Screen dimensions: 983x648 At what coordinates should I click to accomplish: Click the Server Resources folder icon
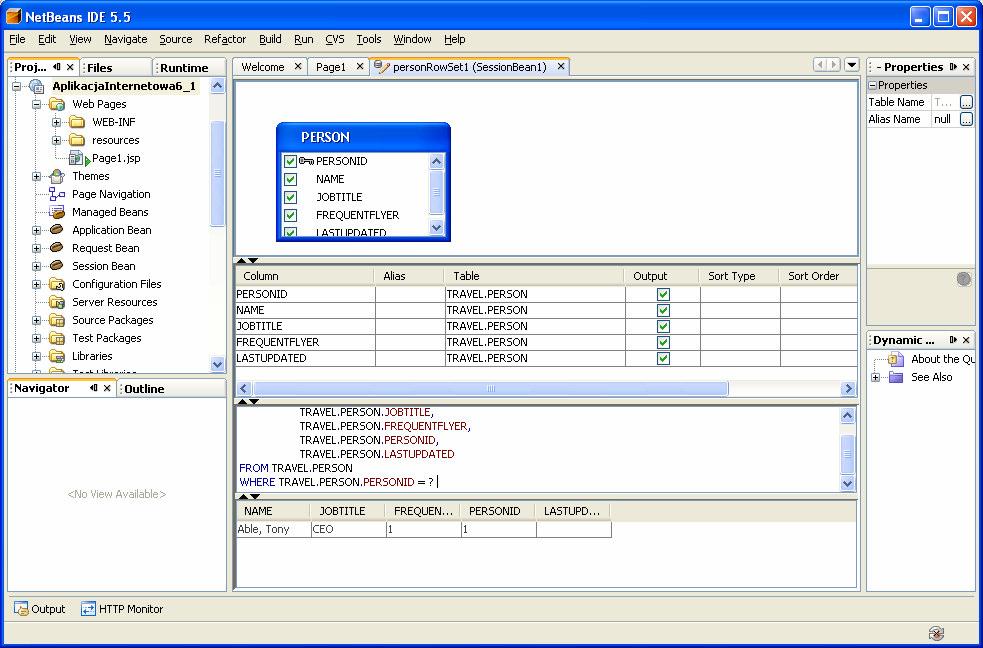point(56,302)
